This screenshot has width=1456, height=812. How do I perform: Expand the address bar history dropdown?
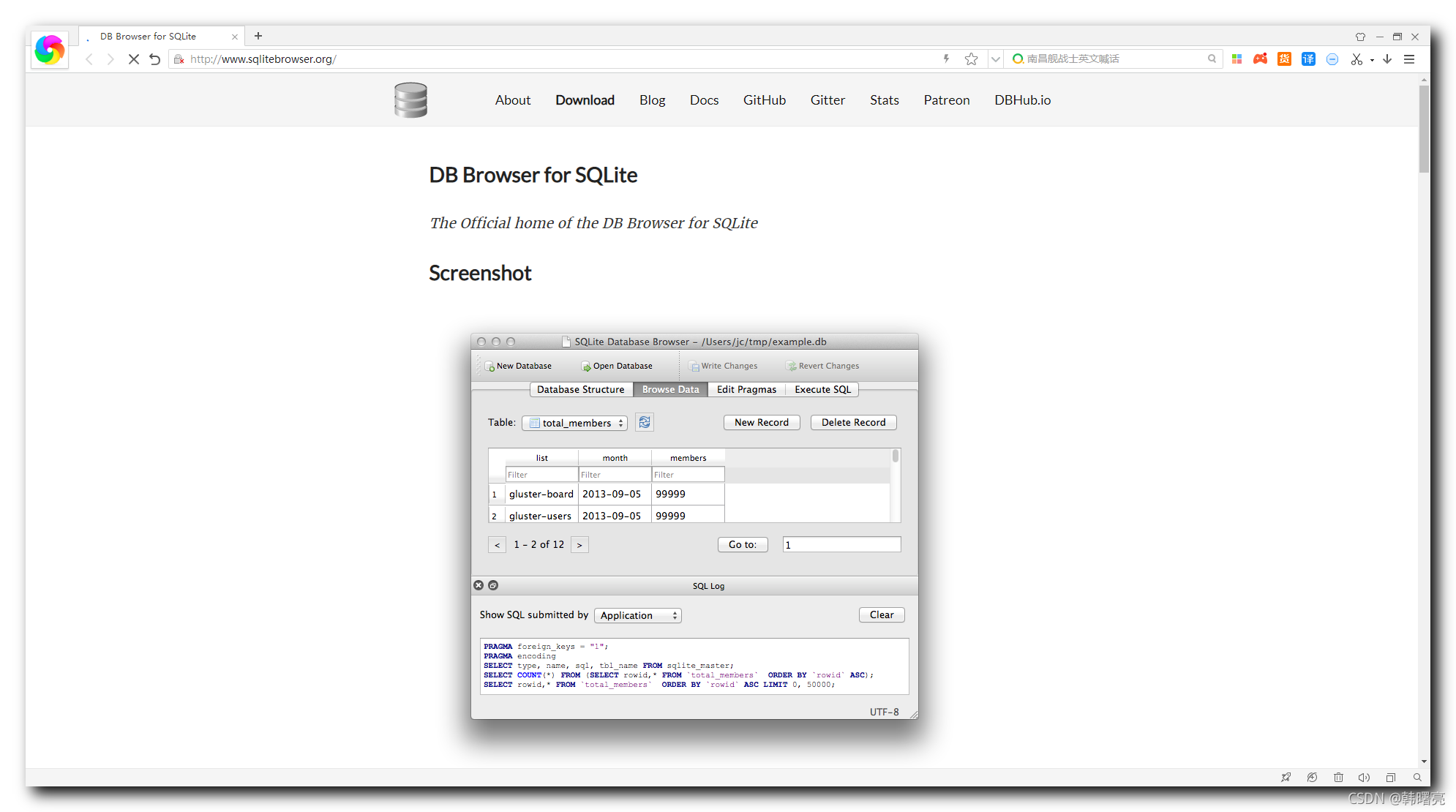click(x=995, y=59)
